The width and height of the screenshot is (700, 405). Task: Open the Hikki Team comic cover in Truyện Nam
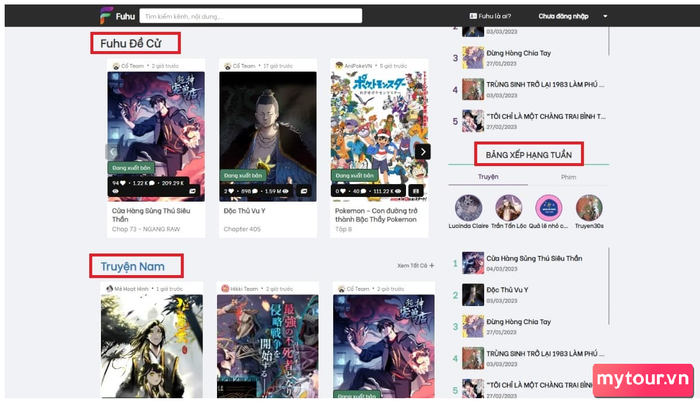click(268, 346)
